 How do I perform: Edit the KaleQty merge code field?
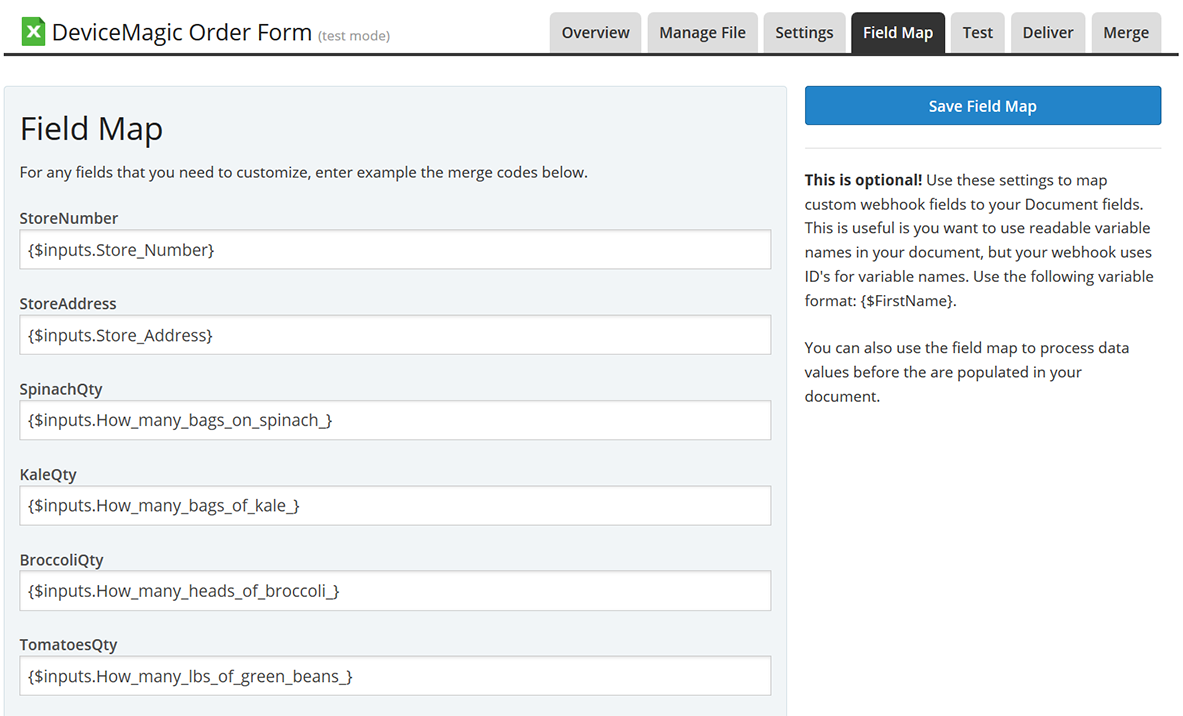(395, 506)
